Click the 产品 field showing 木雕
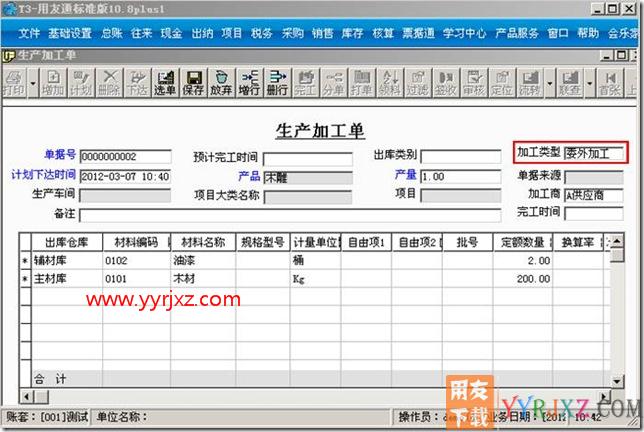The image size is (644, 432). 308,177
